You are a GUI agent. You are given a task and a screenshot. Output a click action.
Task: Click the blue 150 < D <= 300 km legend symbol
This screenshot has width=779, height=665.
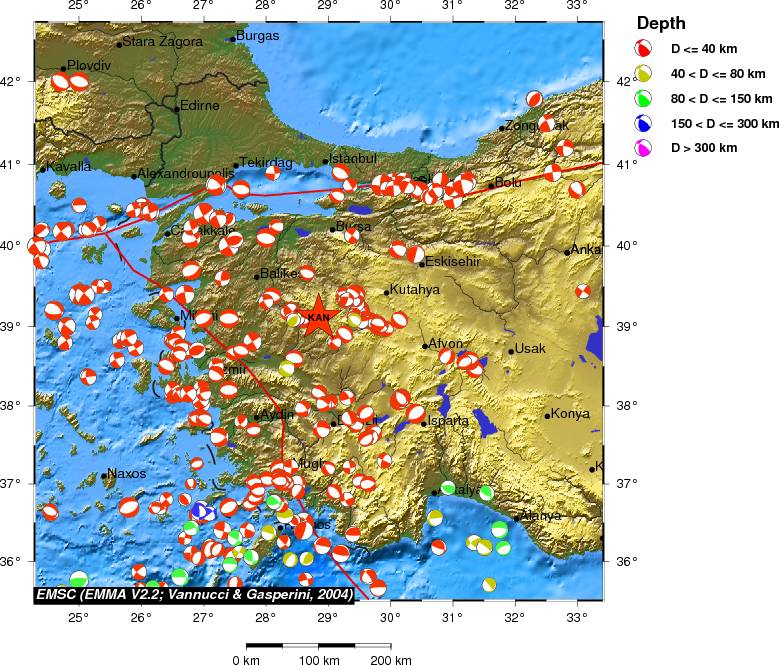click(x=643, y=123)
